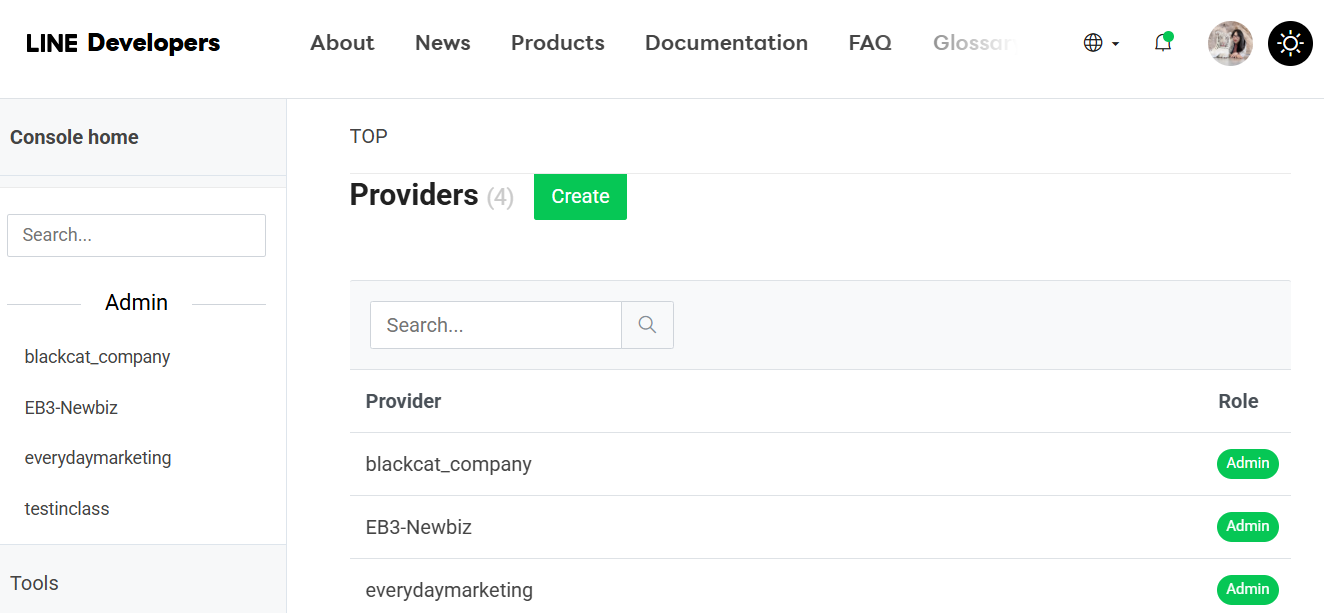
Task: Select everydaymarketing in the sidebar
Action: [x=98, y=458]
